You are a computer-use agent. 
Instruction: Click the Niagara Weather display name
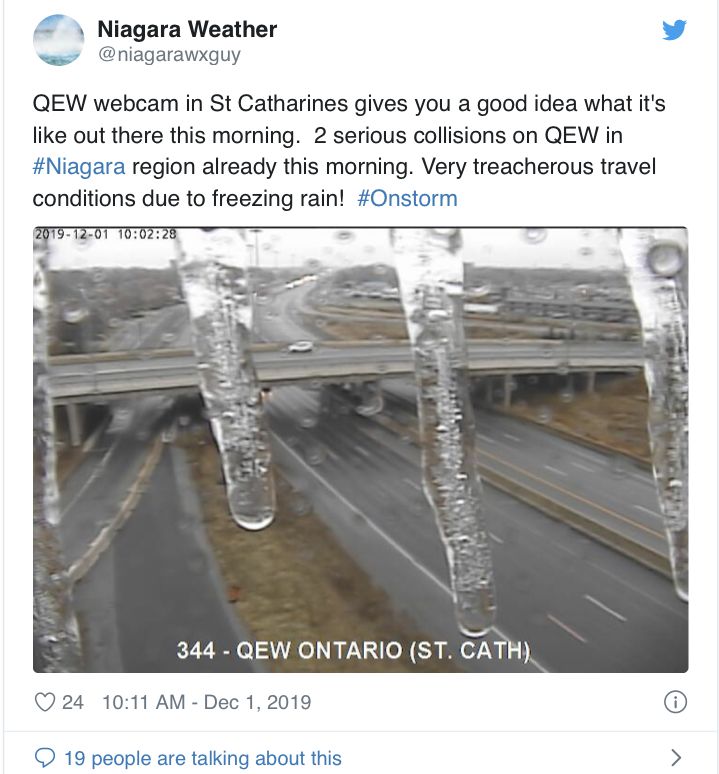(x=187, y=30)
